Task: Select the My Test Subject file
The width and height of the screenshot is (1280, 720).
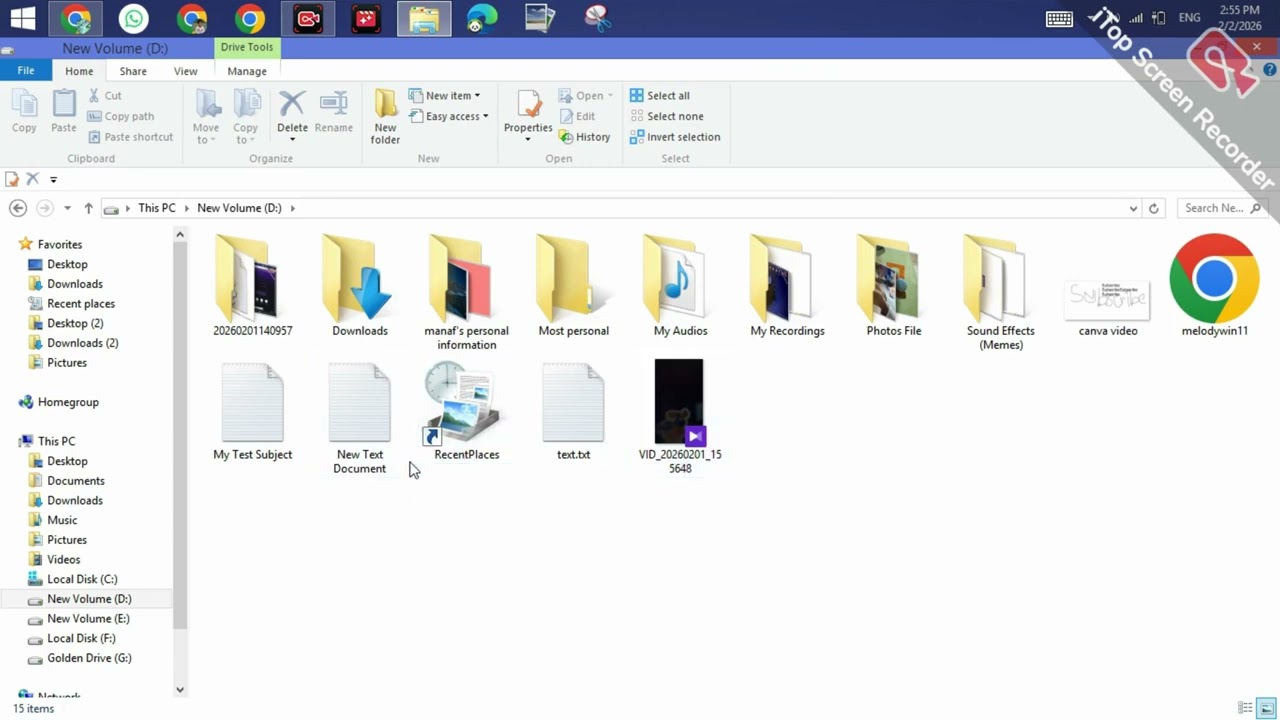Action: pos(252,411)
